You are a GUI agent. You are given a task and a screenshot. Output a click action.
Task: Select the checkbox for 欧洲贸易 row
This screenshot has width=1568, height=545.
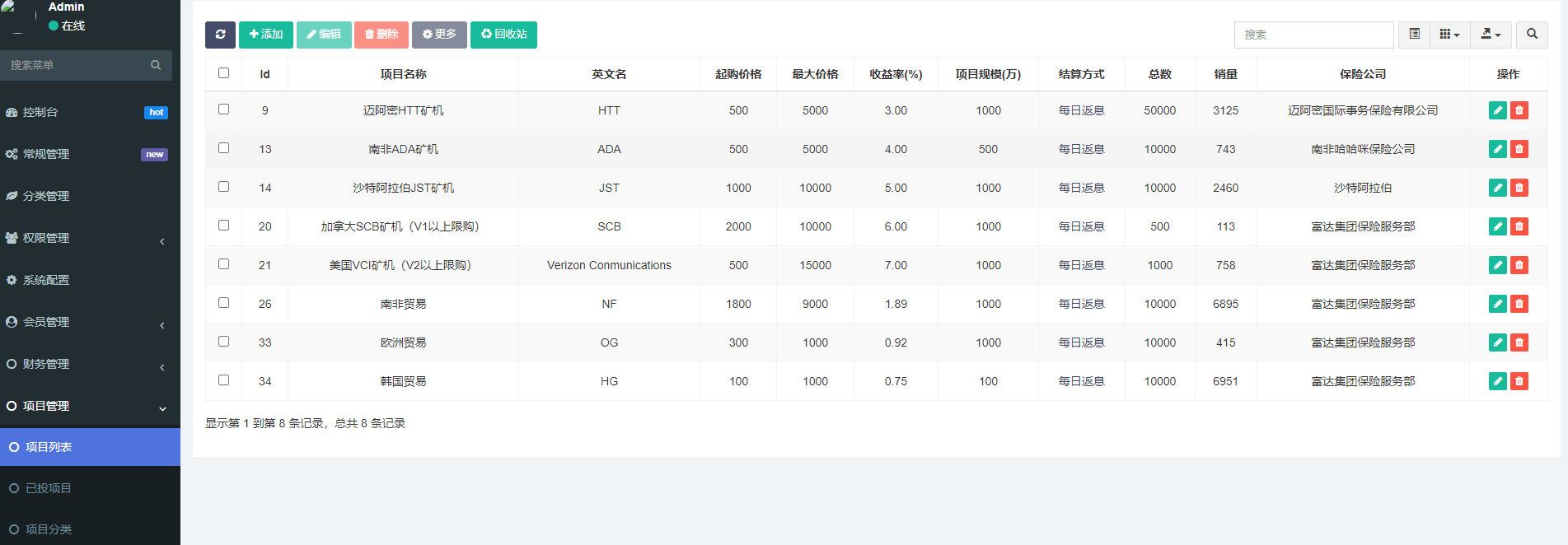(223, 342)
